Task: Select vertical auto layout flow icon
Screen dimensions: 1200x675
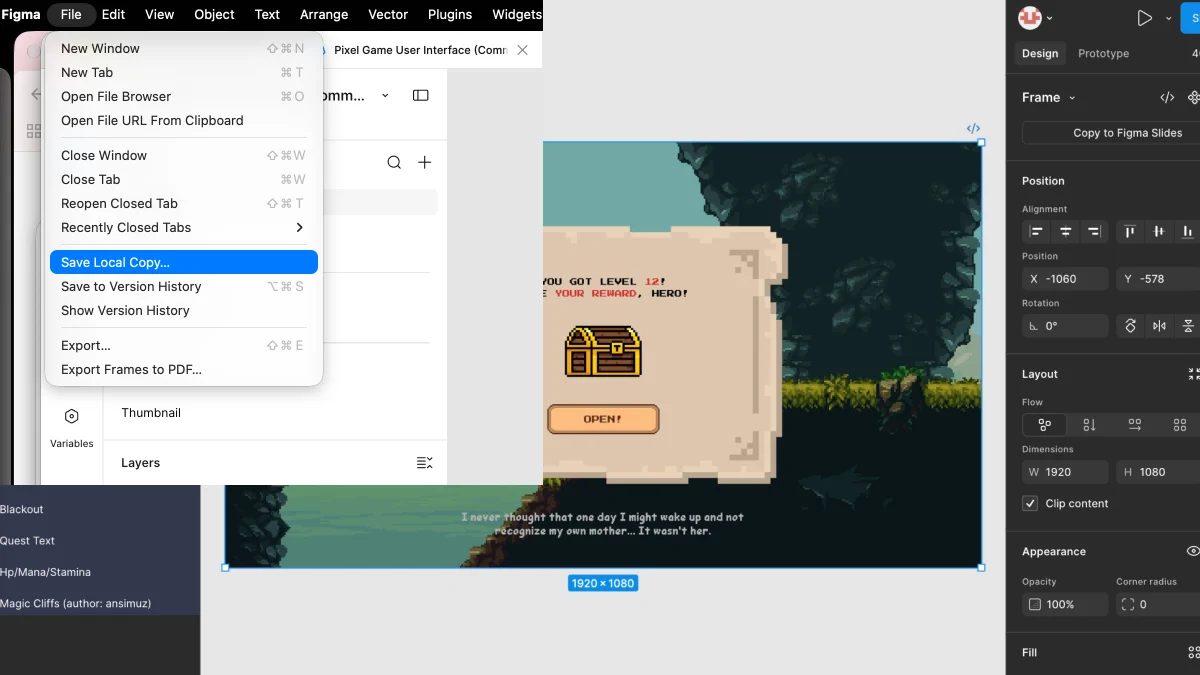Action: 1090,424
